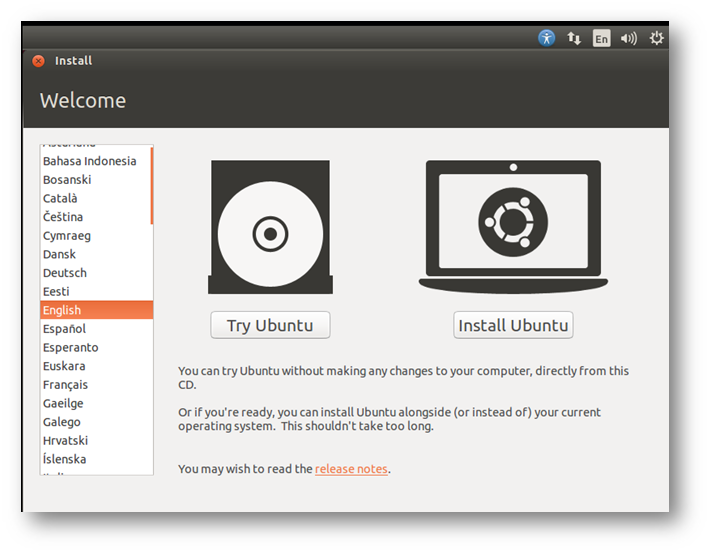Select Català language
Viewport: 711px width, 554px height.
pyautogui.click(x=96, y=198)
